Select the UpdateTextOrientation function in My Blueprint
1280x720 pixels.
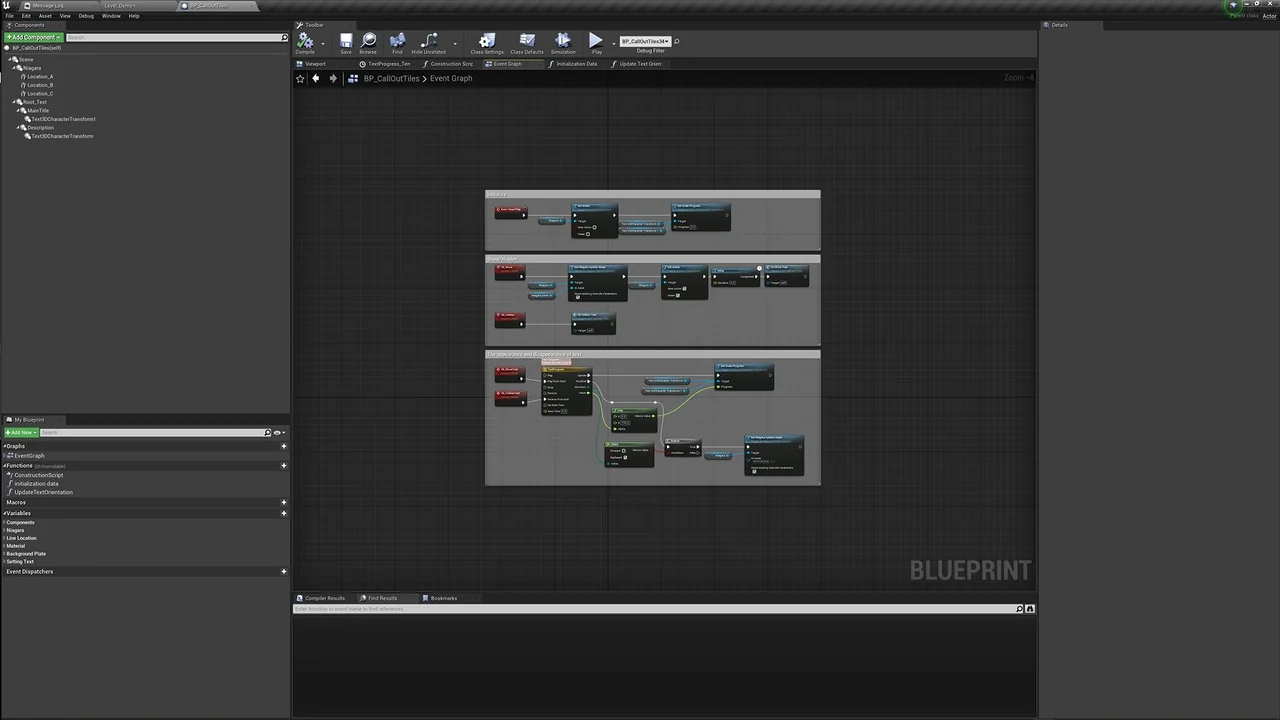(x=43, y=492)
